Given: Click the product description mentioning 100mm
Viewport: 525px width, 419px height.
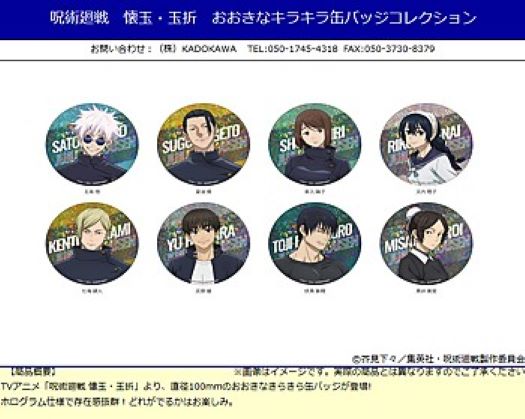Looking at the screenshot, I should [x=186, y=387].
